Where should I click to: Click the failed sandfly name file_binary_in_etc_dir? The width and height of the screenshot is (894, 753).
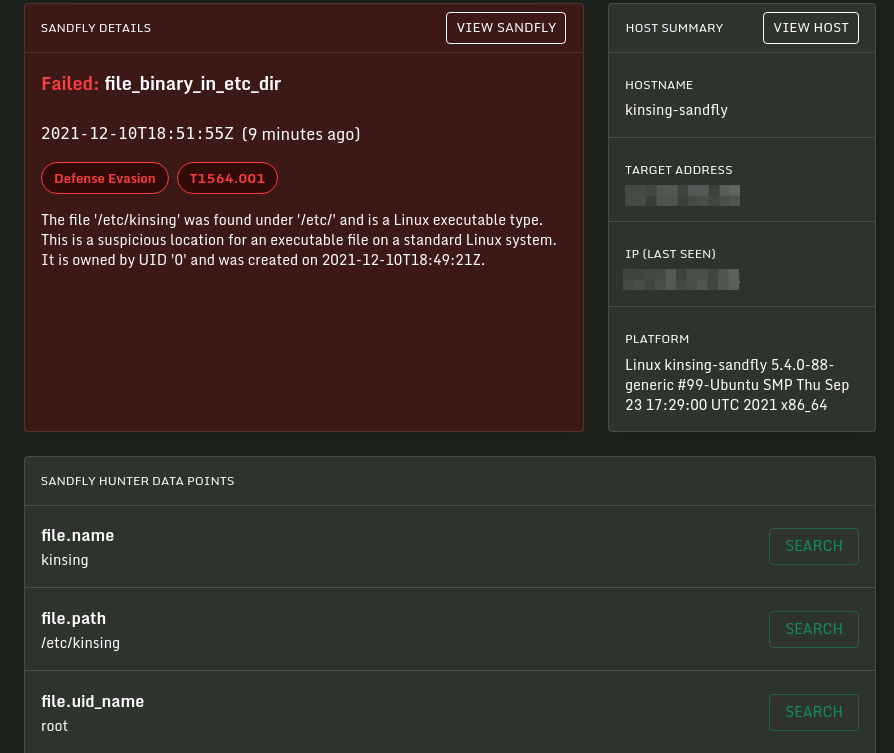pyautogui.click(x=193, y=84)
